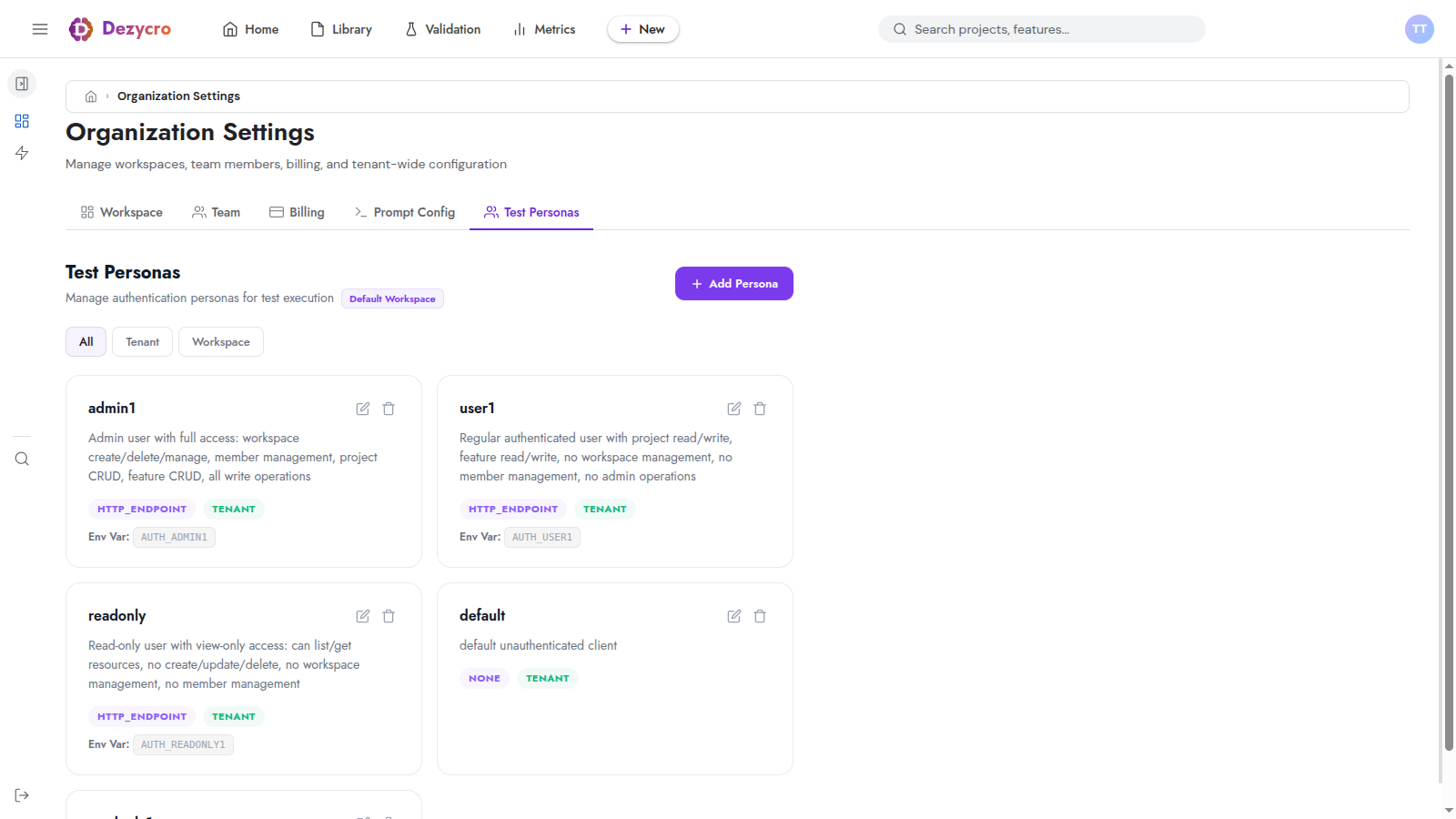Open the hamburger menu icon
The image size is (1456, 819).
click(x=40, y=29)
